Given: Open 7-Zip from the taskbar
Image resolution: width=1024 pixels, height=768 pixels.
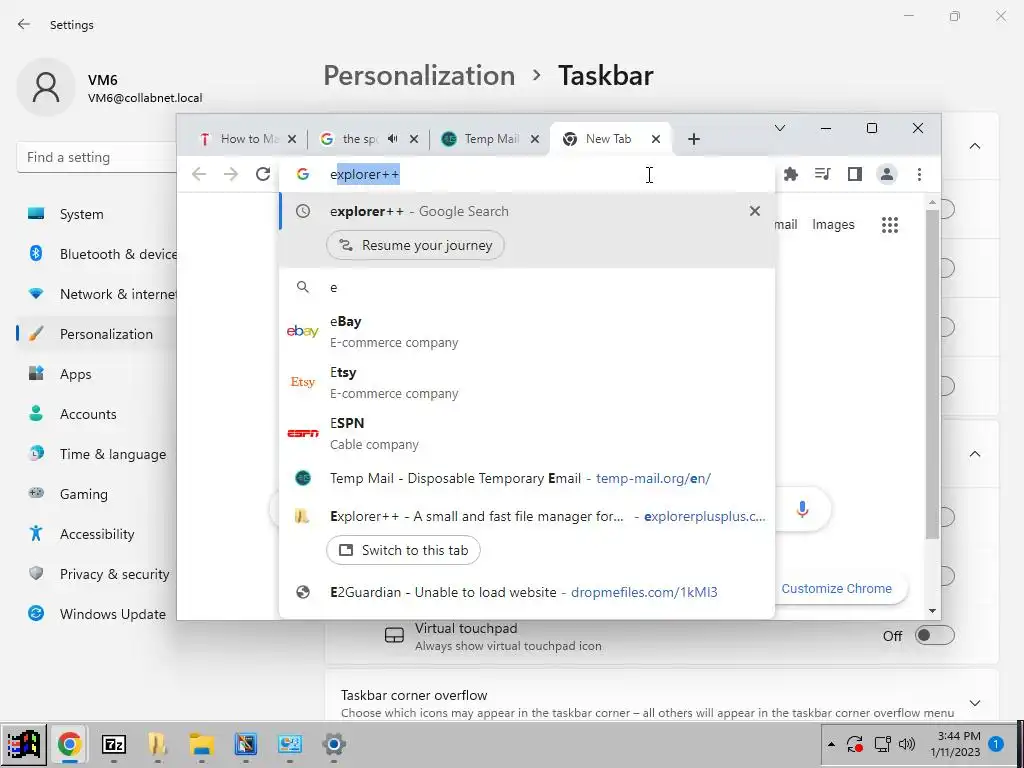Looking at the screenshot, I should [x=114, y=744].
